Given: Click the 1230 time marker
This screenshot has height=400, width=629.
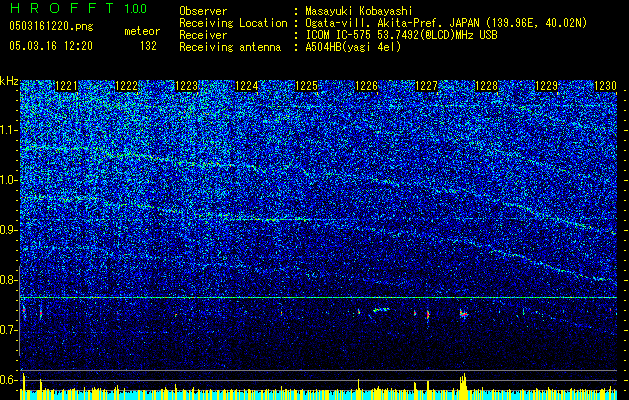Looking at the screenshot, I should click(x=605, y=86).
